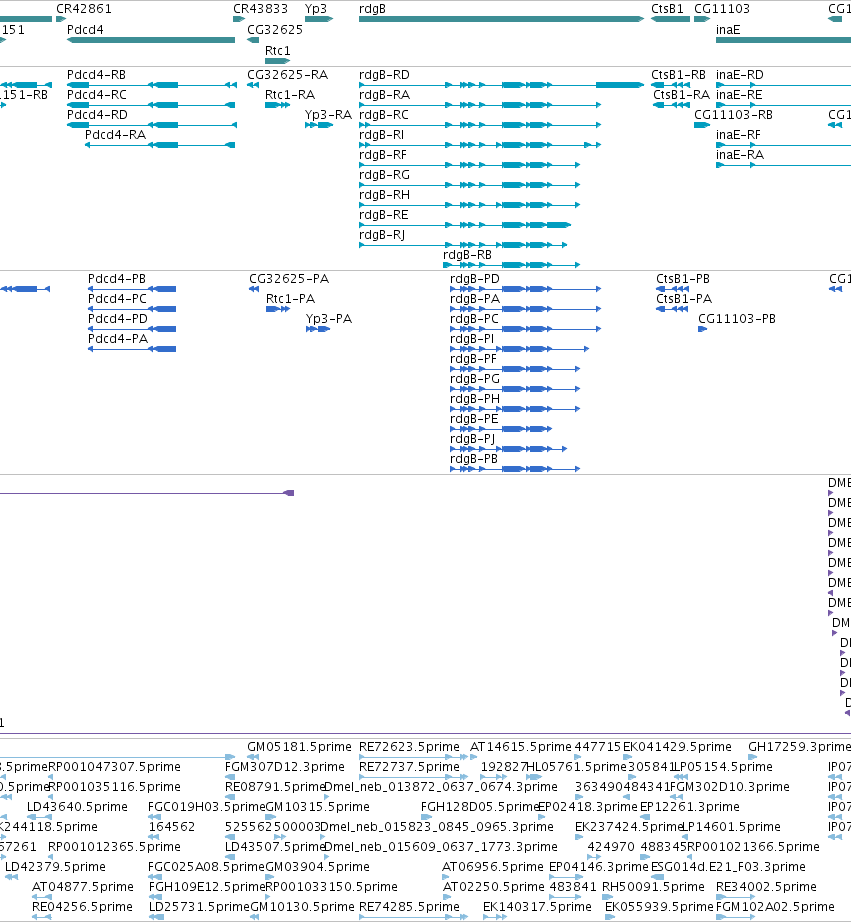Click protein Pdcd4-PD label
851x922 pixels.
tap(118, 319)
